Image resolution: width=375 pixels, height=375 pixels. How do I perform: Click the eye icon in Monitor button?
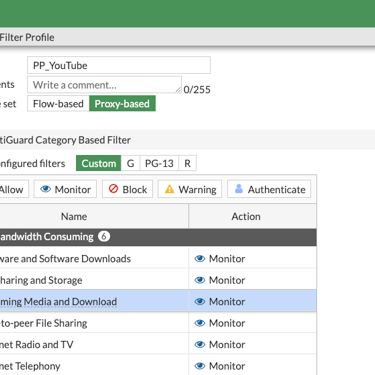[x=46, y=189]
